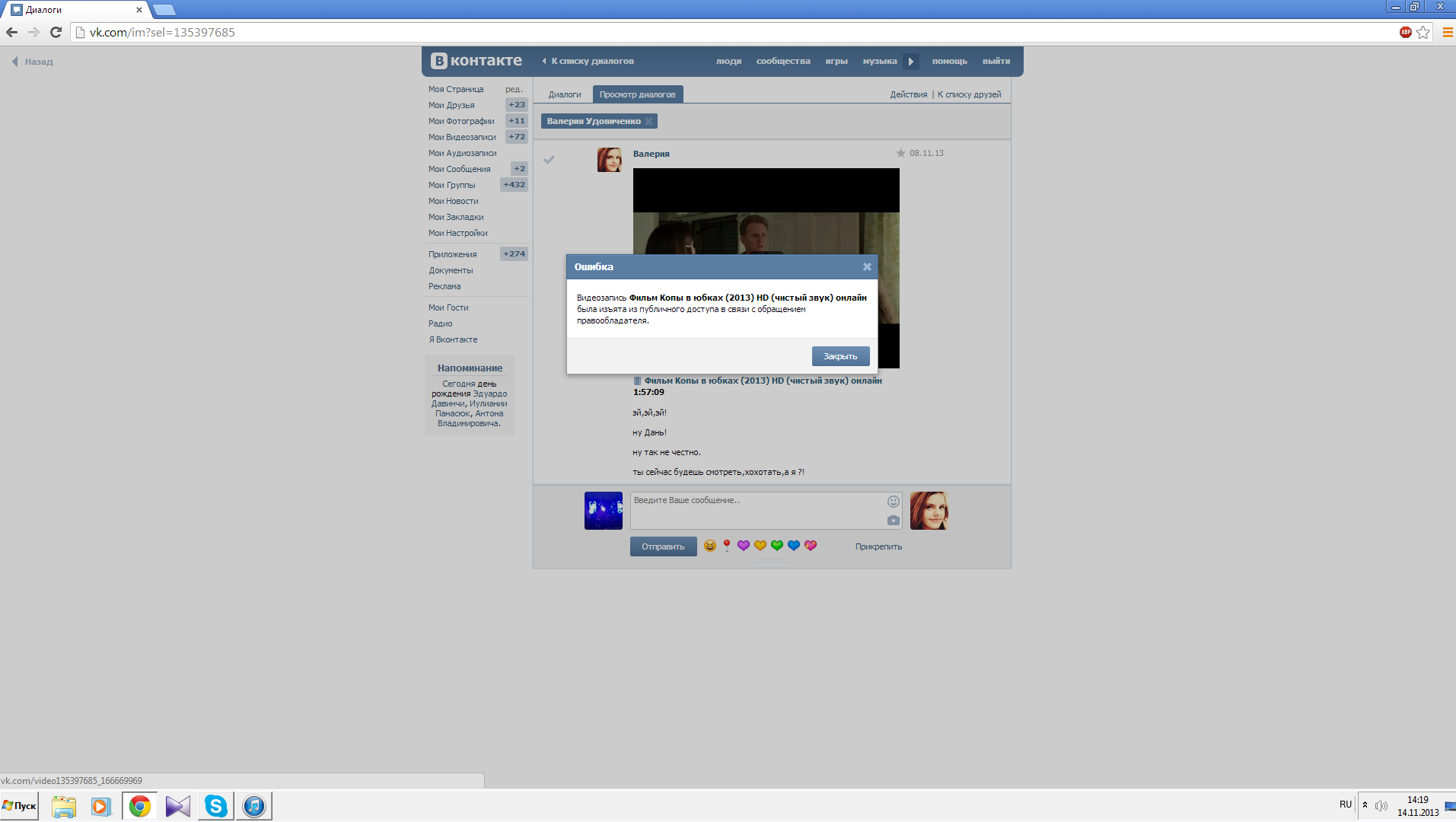1456x822 pixels.
Task: Open Мои Сообщения in the sidebar
Action: [x=459, y=169]
